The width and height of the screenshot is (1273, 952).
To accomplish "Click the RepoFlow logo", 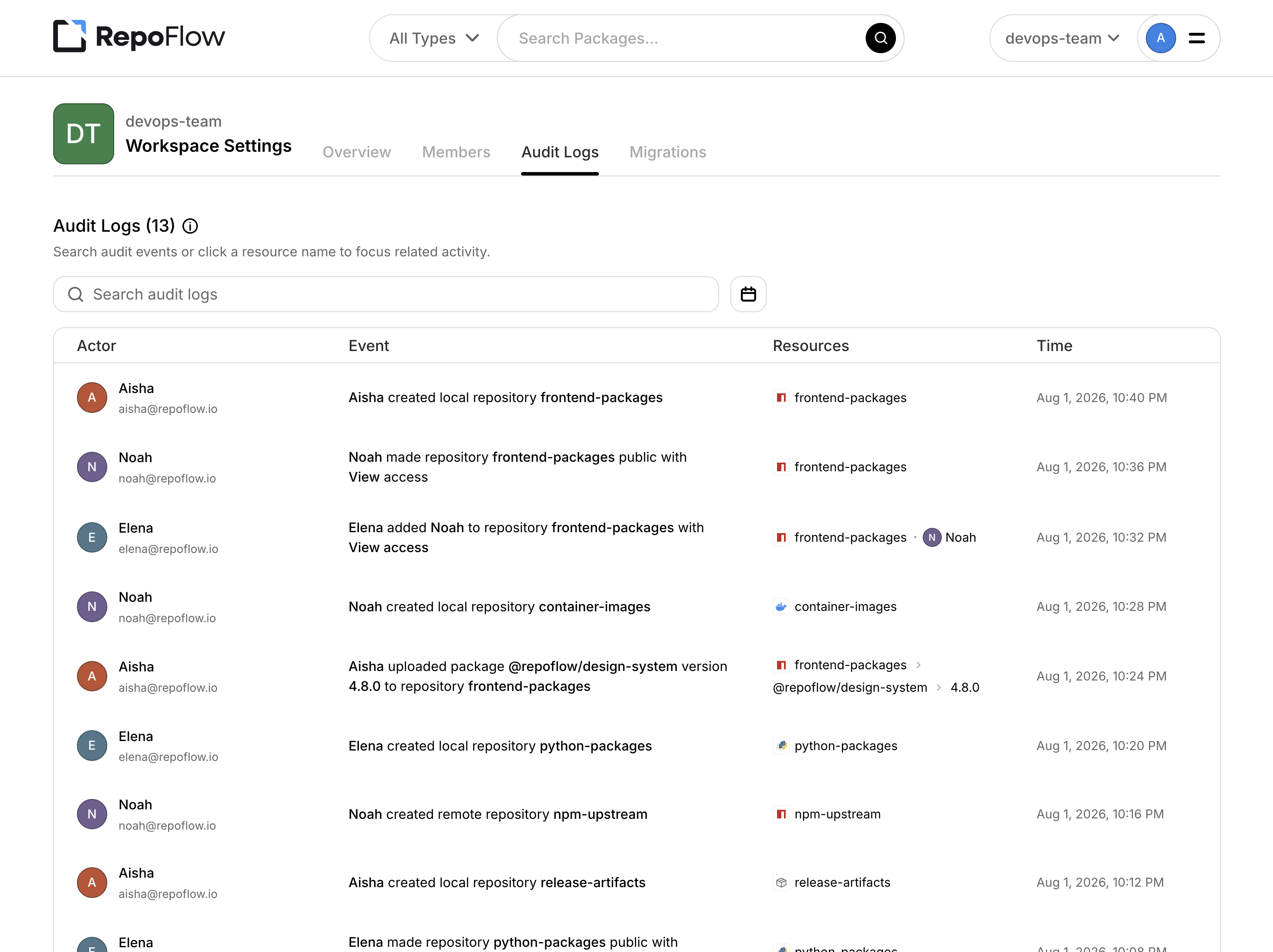I will tap(139, 37).
